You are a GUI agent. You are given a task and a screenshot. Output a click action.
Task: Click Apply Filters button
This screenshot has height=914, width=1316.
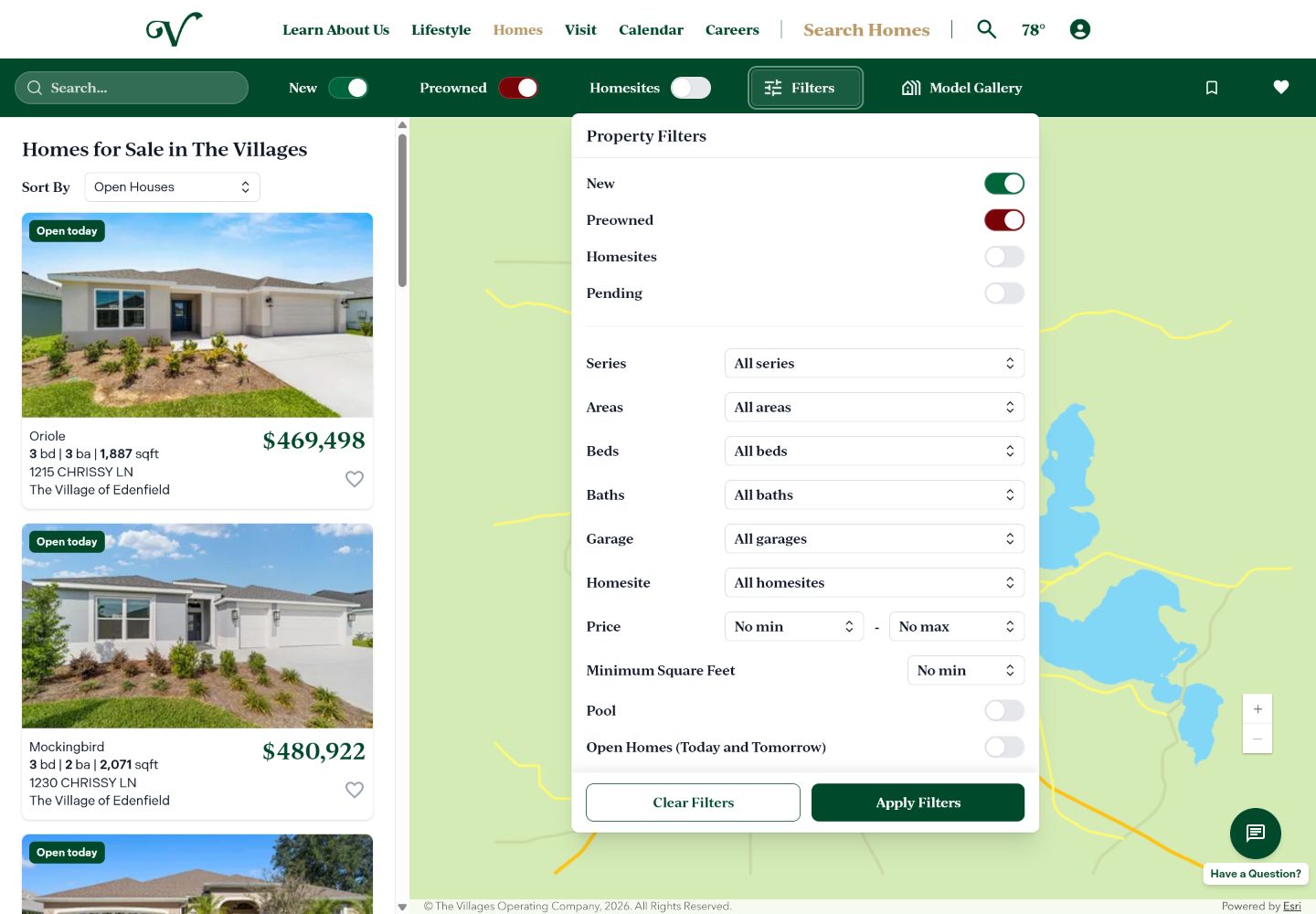[918, 802]
